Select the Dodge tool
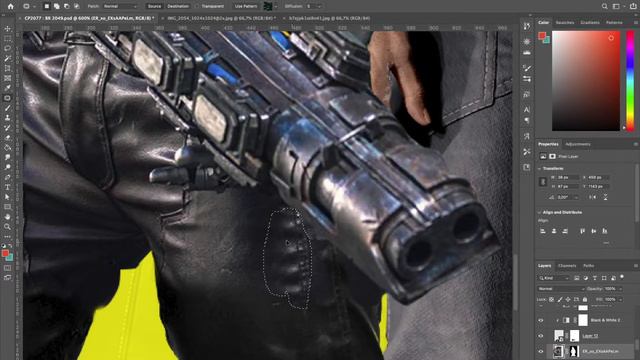This screenshot has height=360, width=640. [x=7, y=167]
